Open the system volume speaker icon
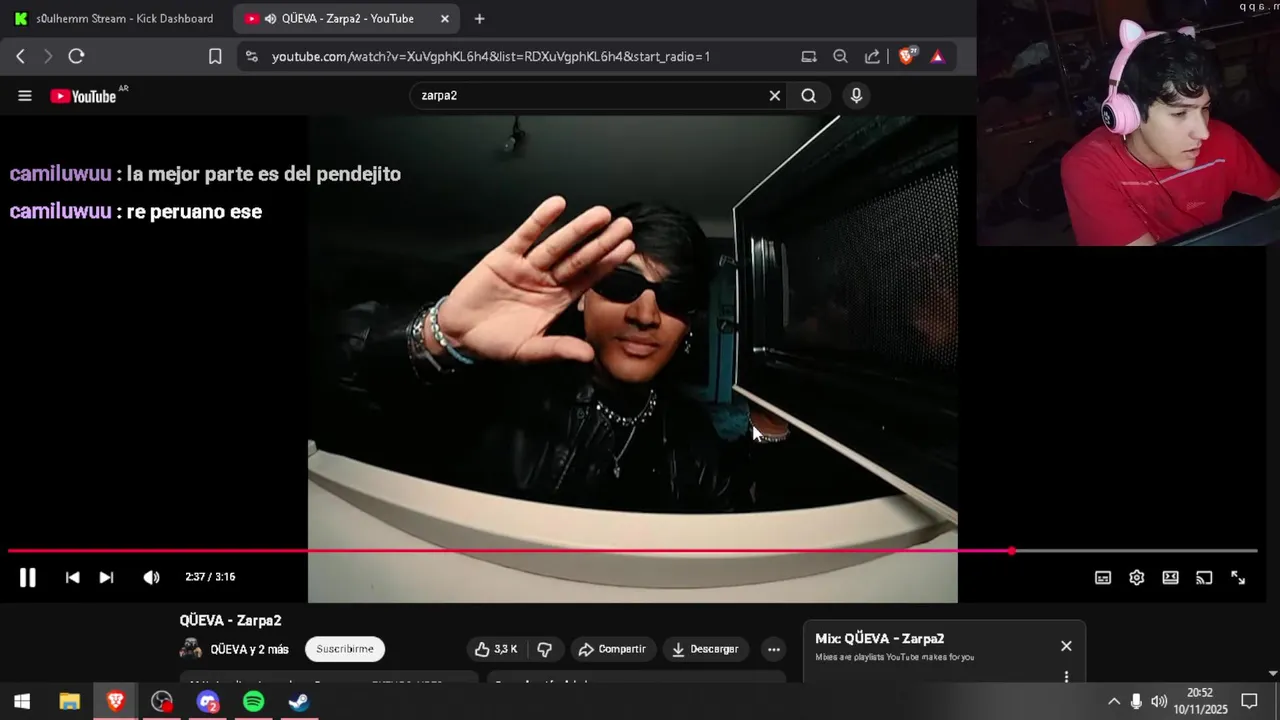The width and height of the screenshot is (1280, 720). point(1159,702)
